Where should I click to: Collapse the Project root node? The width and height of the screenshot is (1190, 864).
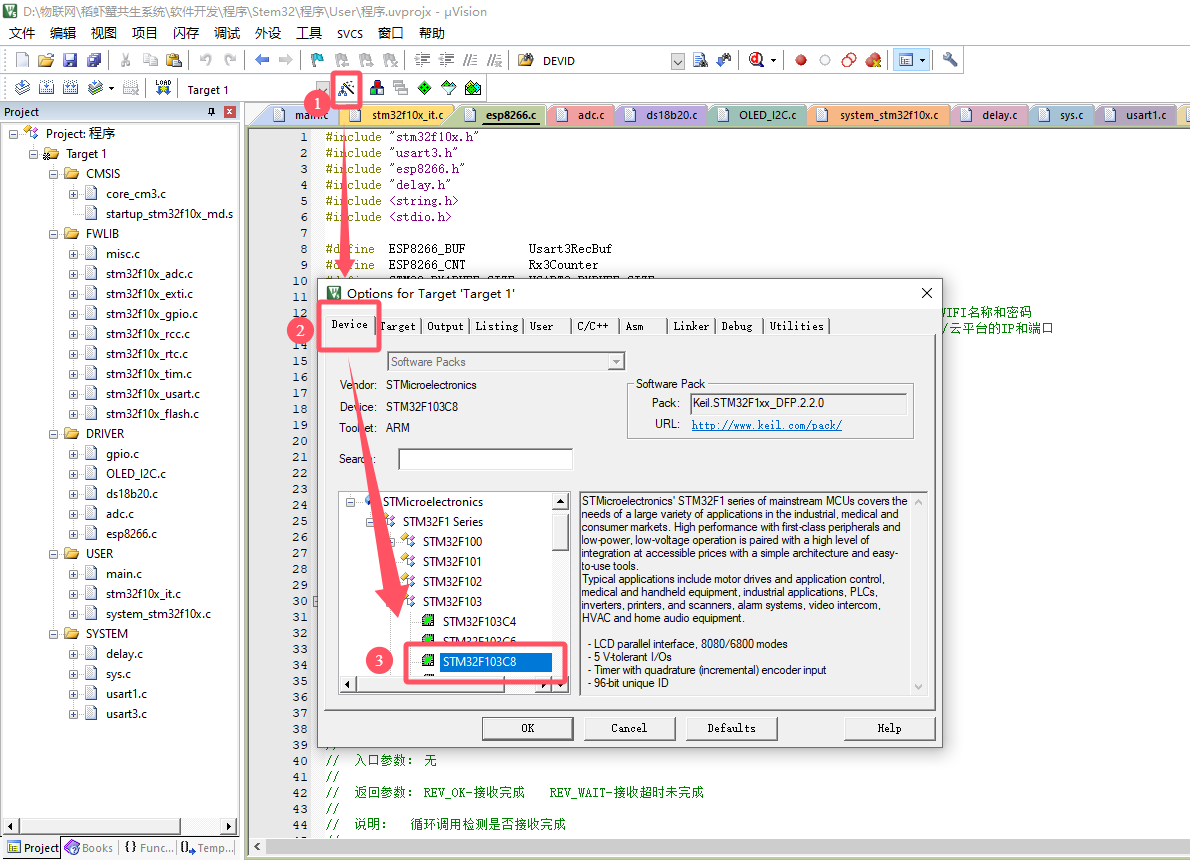14,134
